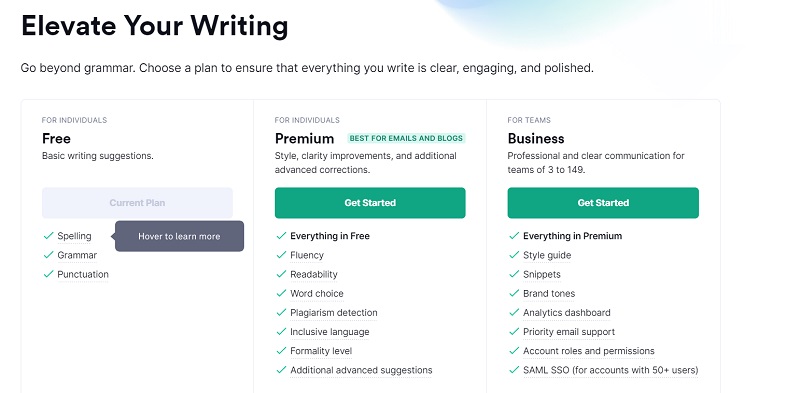Click the checkmark next to Formality level
The image size is (800, 393).
pos(281,351)
